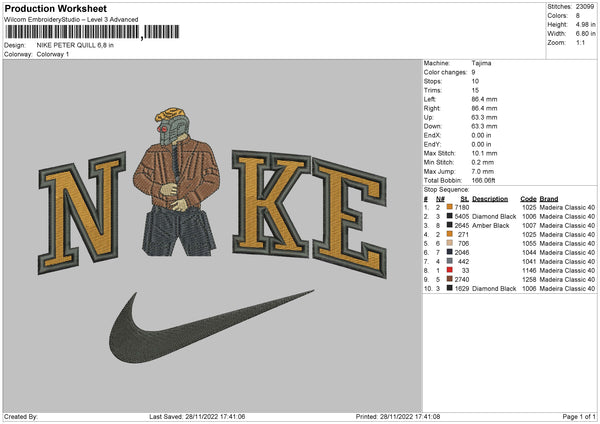Click the 'Up:' measurement label
The height and width of the screenshot is (424, 600).
click(x=428, y=117)
